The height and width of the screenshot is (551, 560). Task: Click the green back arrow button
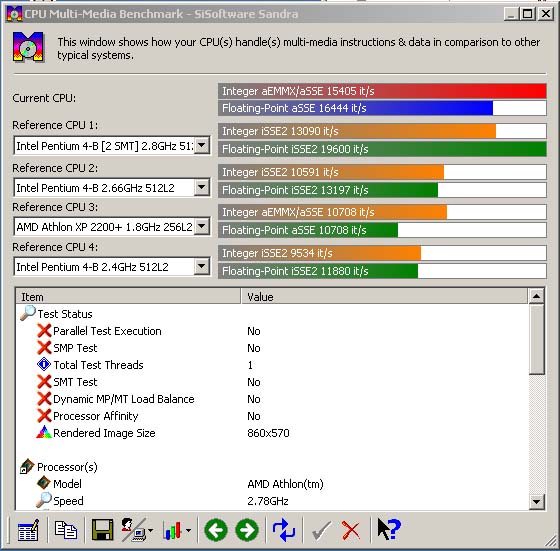(216, 530)
